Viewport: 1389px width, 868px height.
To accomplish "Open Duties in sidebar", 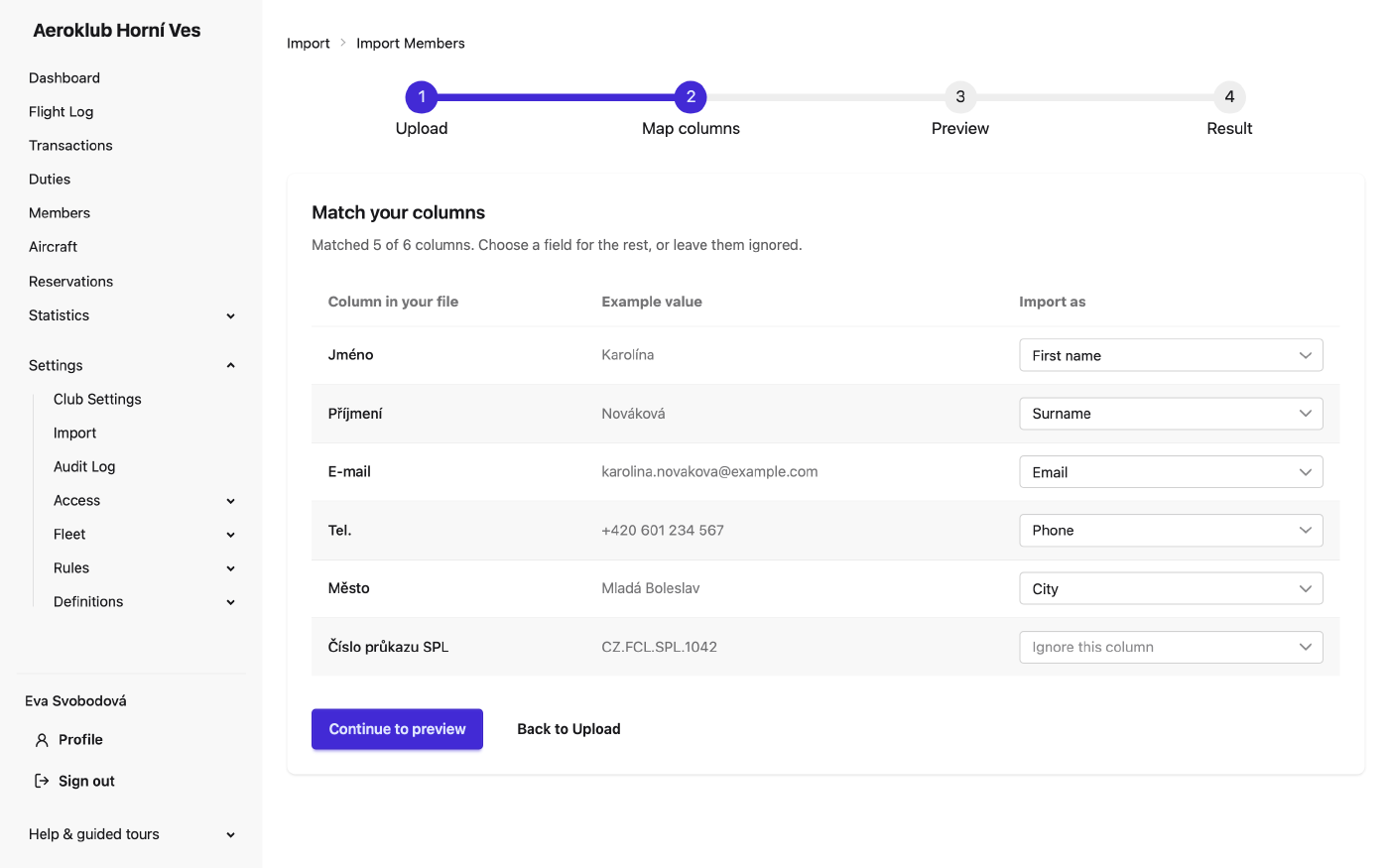I will pos(50,180).
